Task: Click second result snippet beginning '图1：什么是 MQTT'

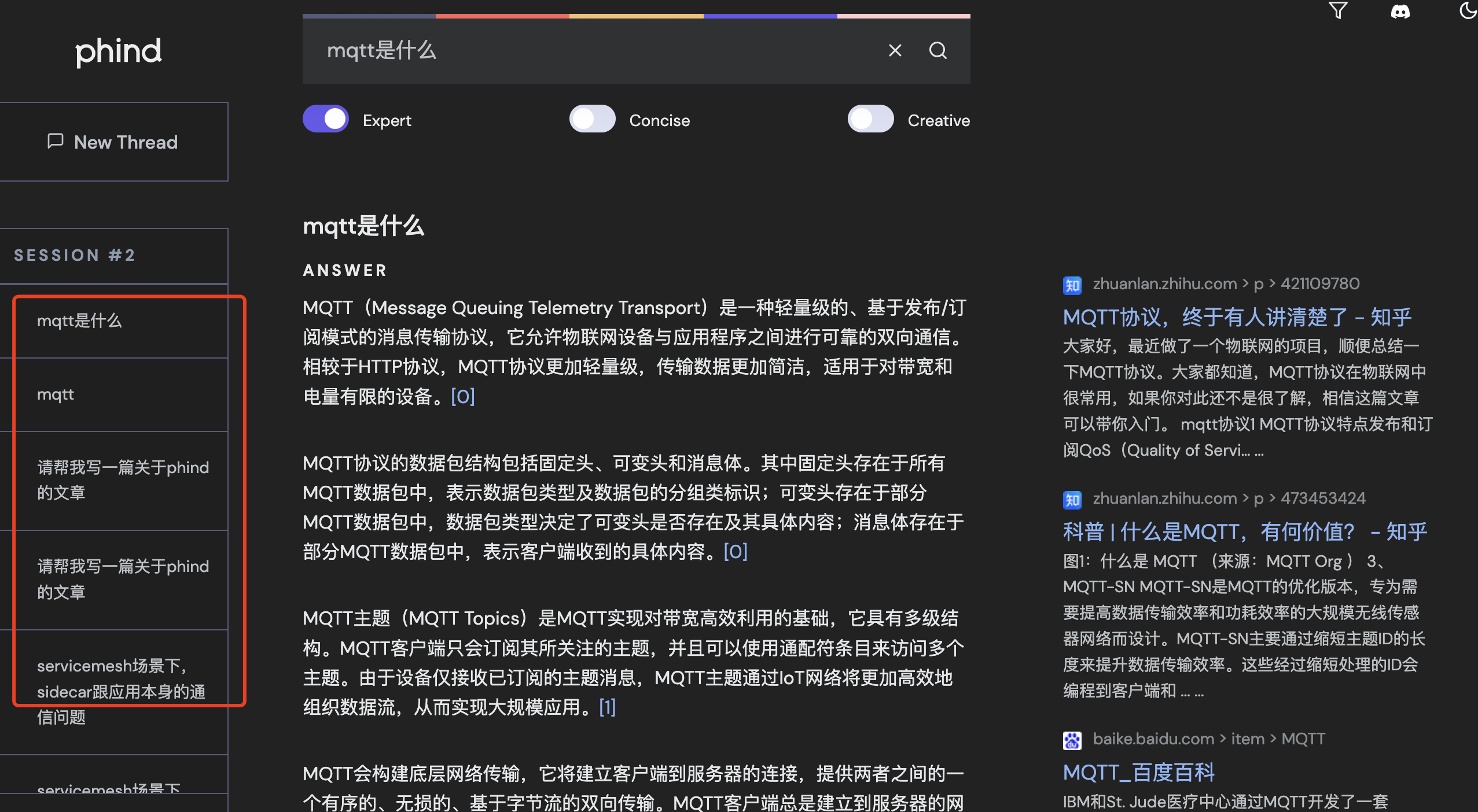Action: pyautogui.click(x=1244, y=626)
